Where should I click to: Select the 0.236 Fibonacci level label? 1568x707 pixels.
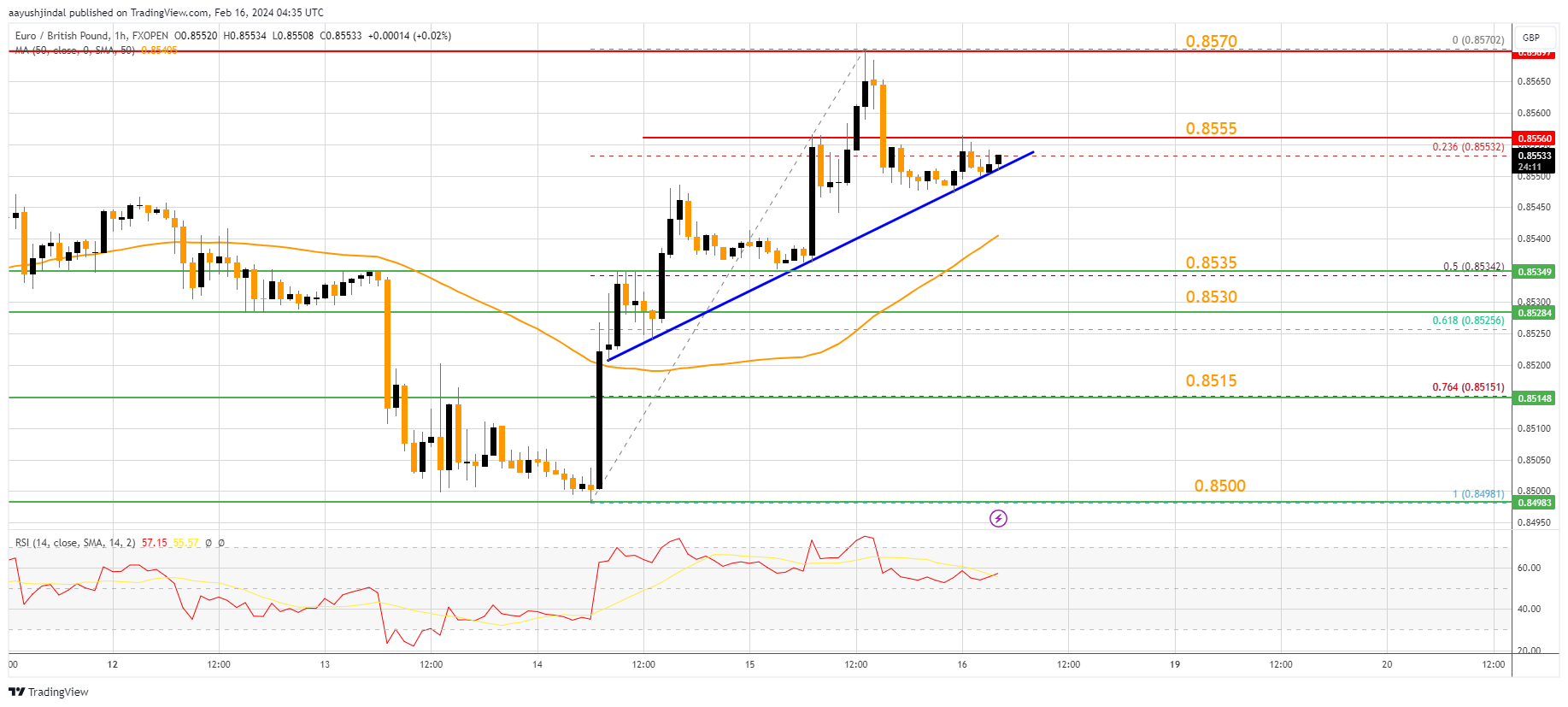pyautogui.click(x=1468, y=147)
